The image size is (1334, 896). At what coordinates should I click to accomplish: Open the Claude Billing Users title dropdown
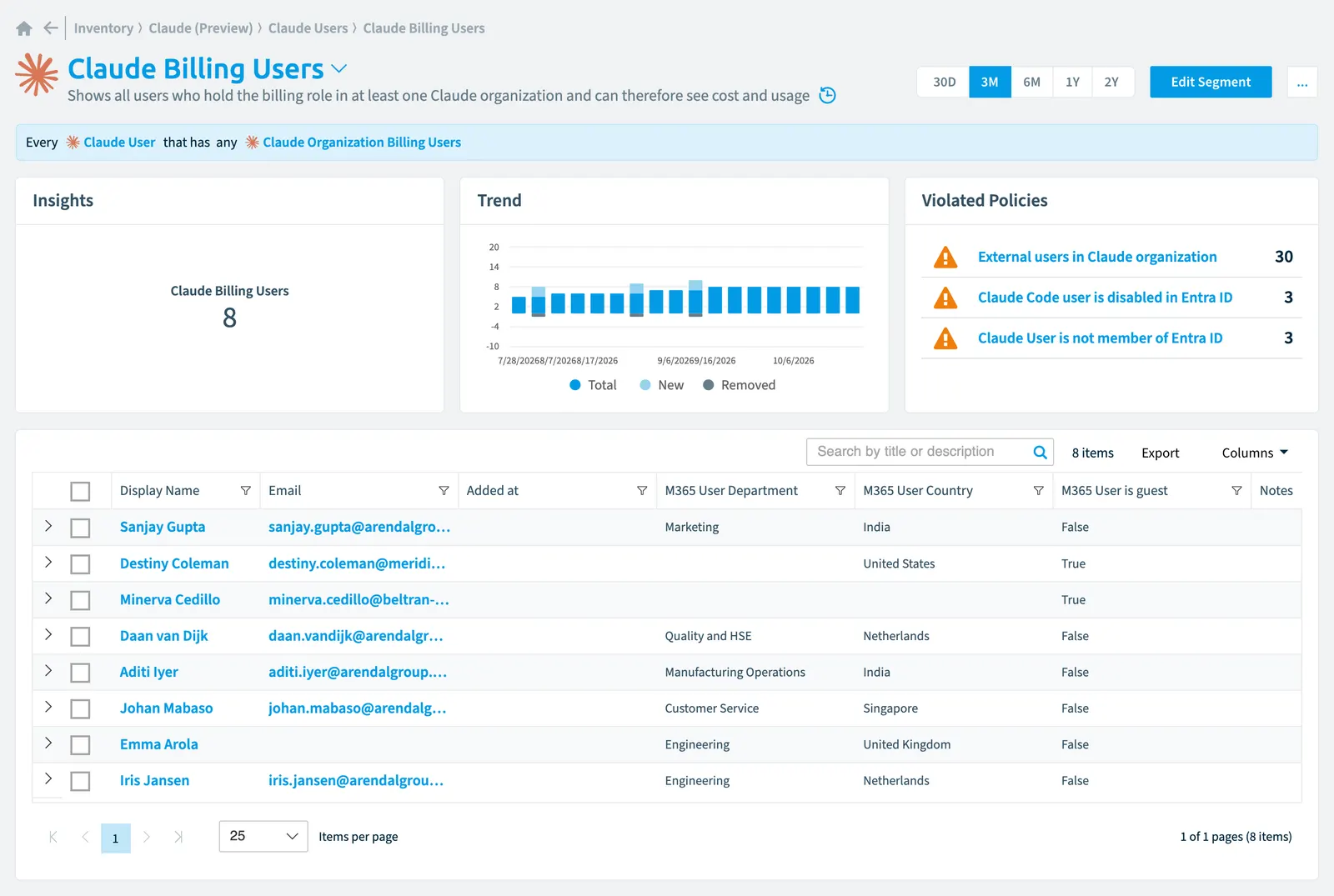[339, 68]
